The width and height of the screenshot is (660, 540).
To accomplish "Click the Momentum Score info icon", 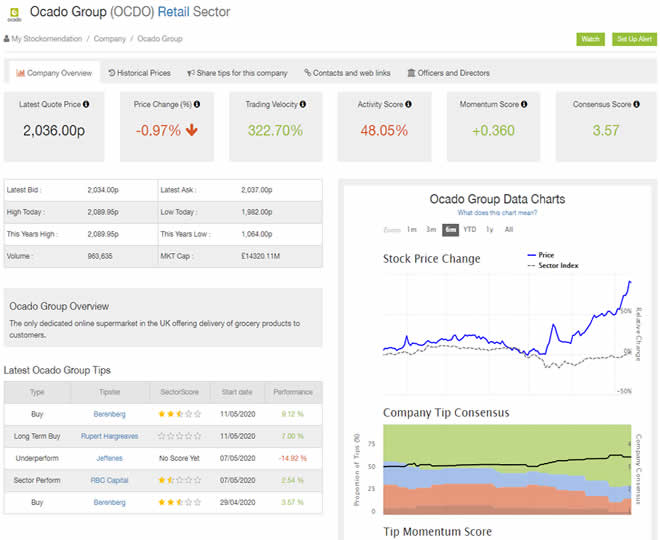I will 521,104.
